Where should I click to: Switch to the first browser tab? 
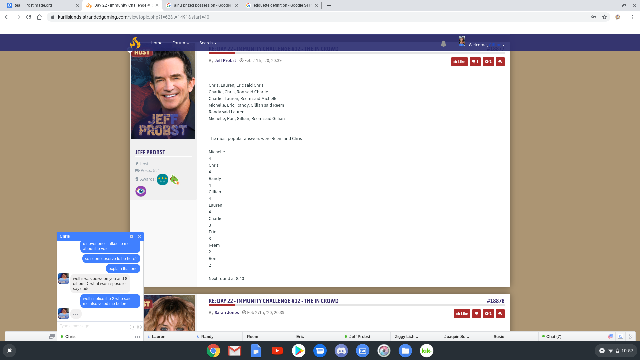(x=42, y=5)
